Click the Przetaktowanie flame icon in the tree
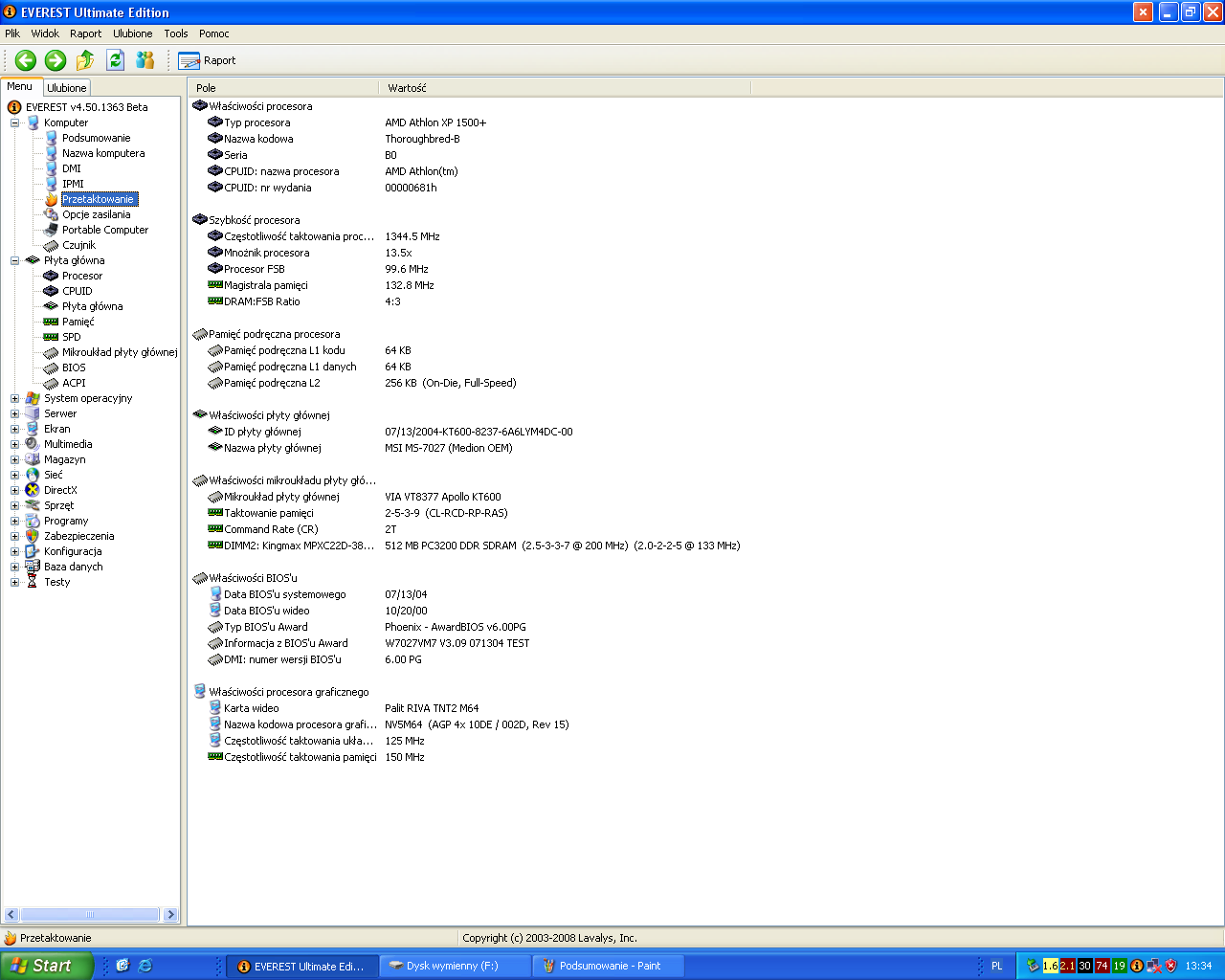 pos(52,199)
